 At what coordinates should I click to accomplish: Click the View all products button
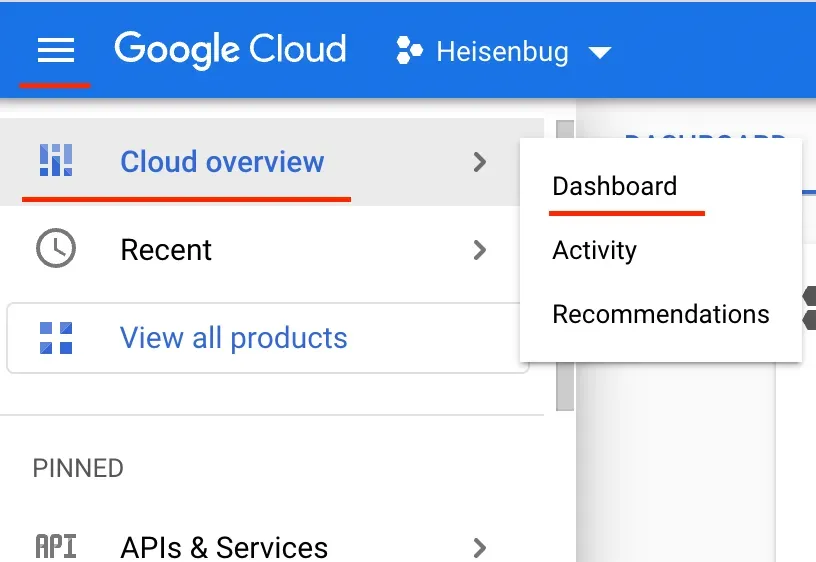(x=267, y=338)
